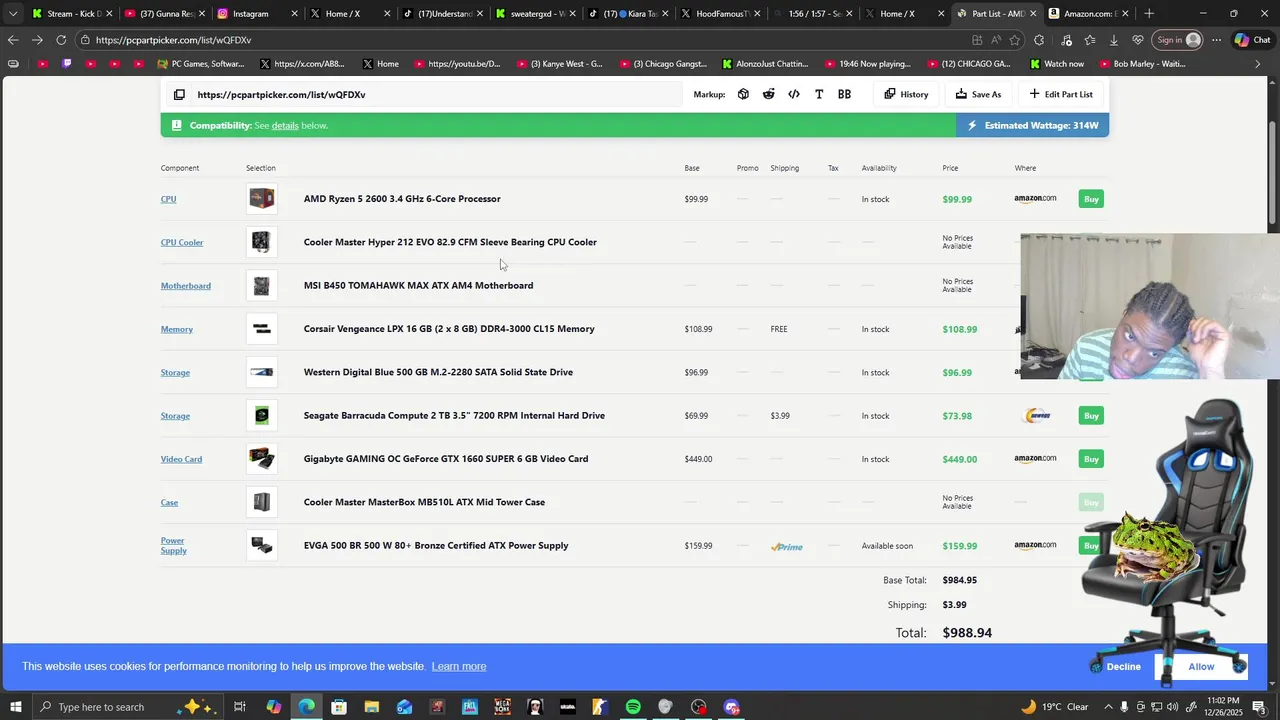This screenshot has width=1280, height=720.
Task: Select the HTML code markup icon
Action: 794,94
